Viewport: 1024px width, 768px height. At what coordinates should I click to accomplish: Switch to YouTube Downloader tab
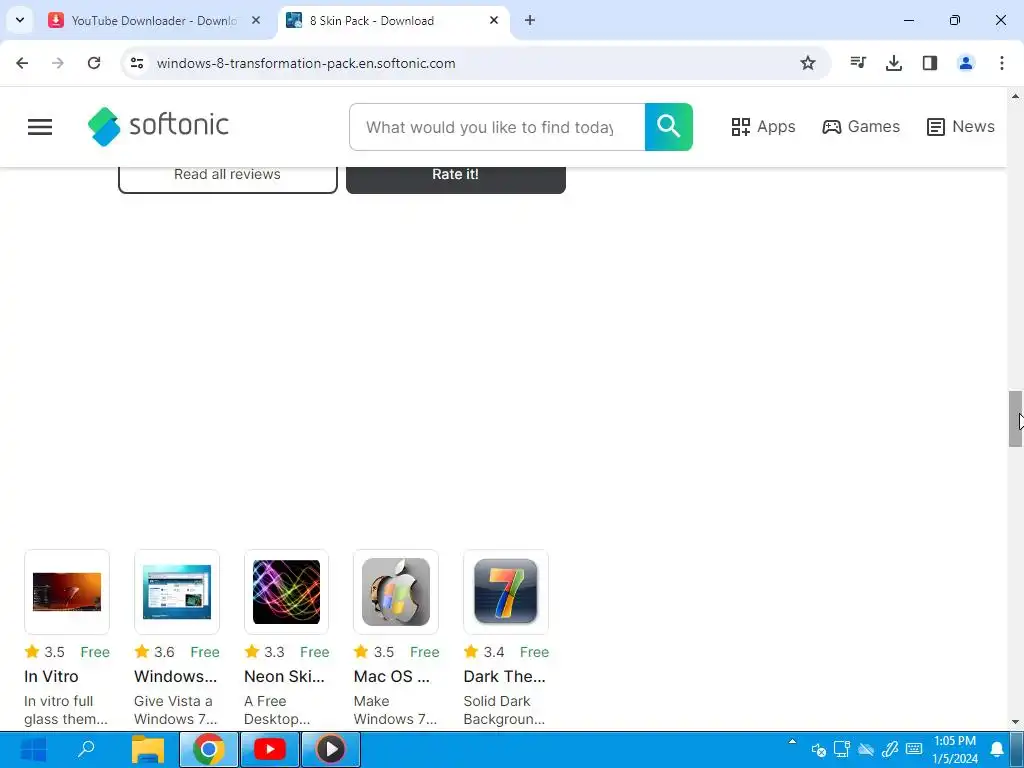155,21
